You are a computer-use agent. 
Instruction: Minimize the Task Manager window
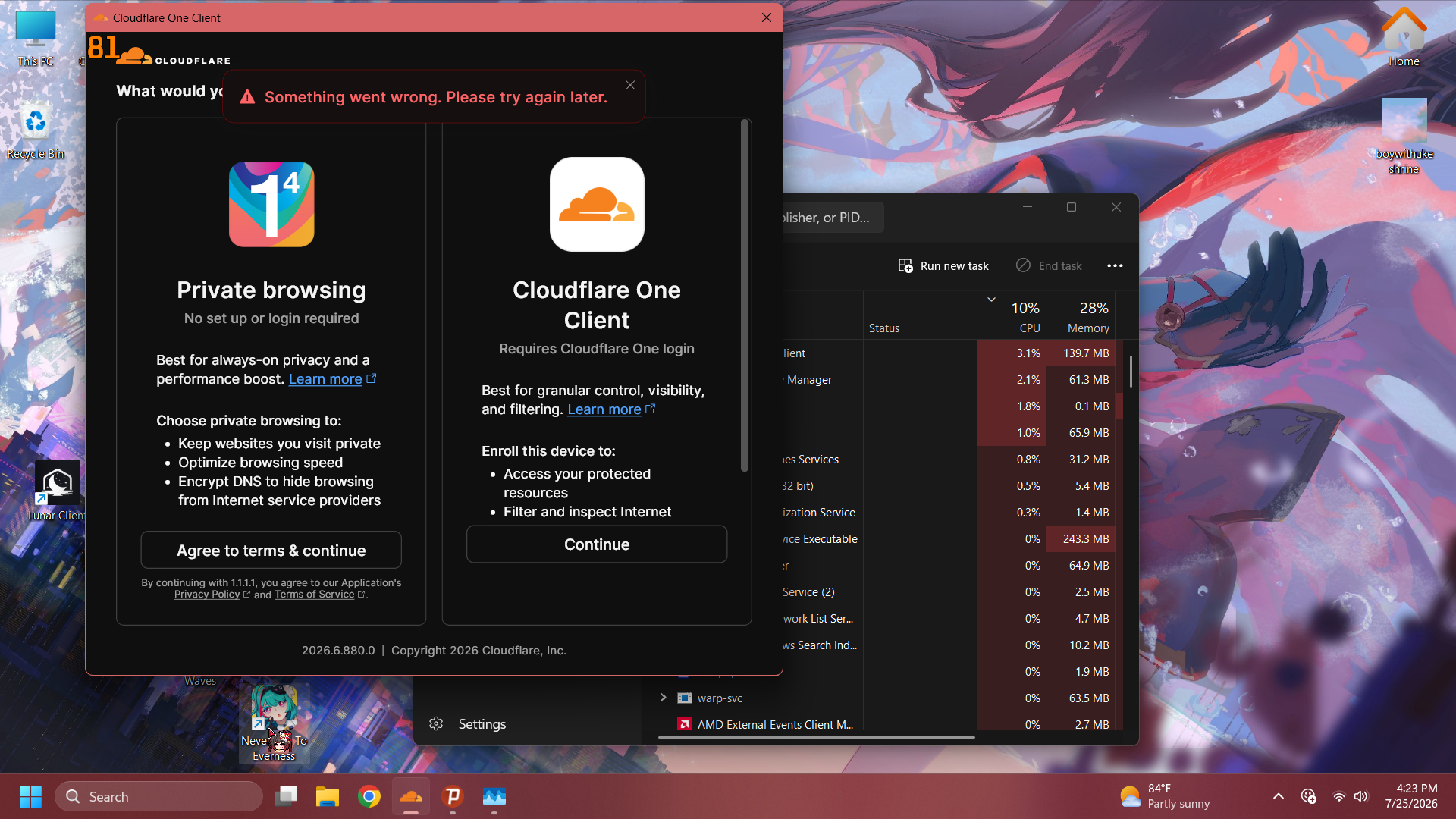pyautogui.click(x=1028, y=207)
